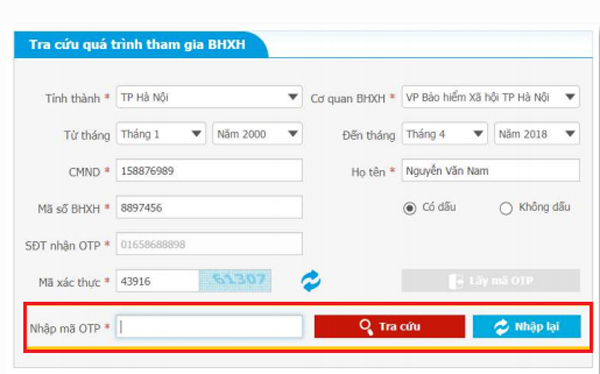Focus the Họ tên input field
The width and height of the screenshot is (600, 374).
tap(491, 170)
